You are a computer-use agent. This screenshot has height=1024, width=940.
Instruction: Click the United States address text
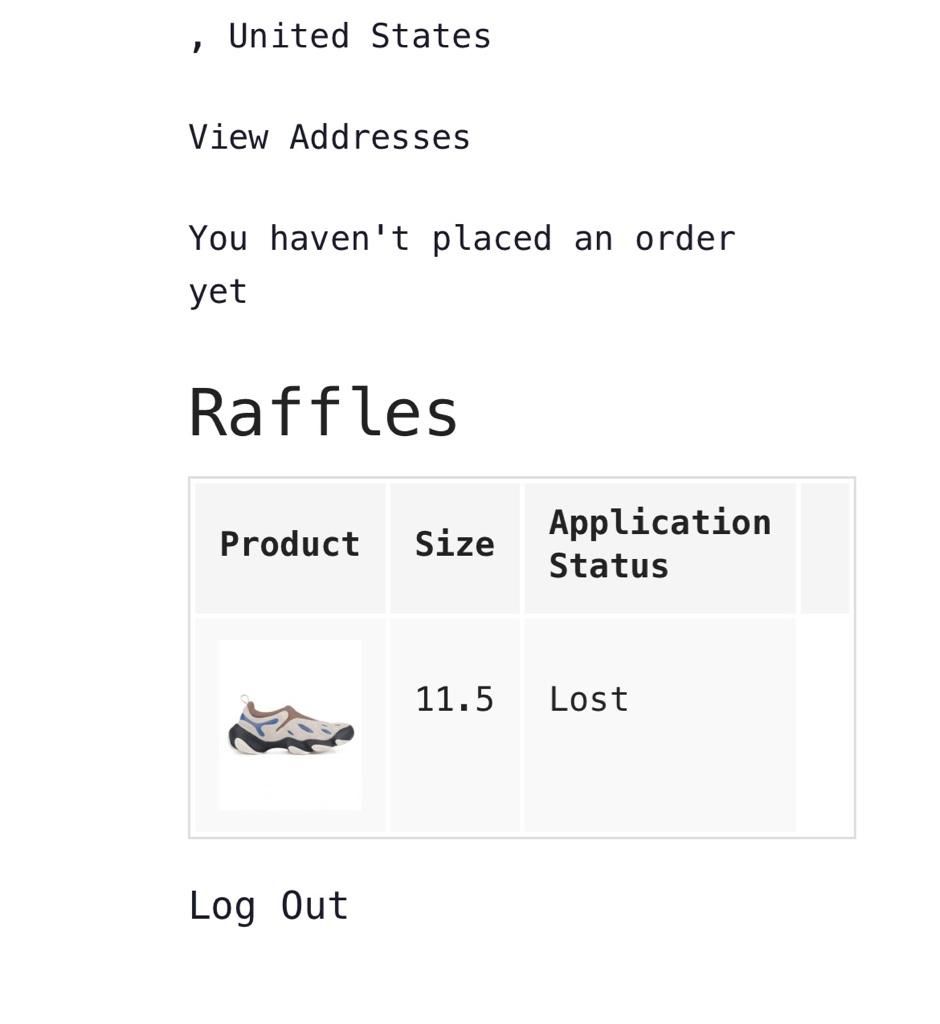coord(359,37)
